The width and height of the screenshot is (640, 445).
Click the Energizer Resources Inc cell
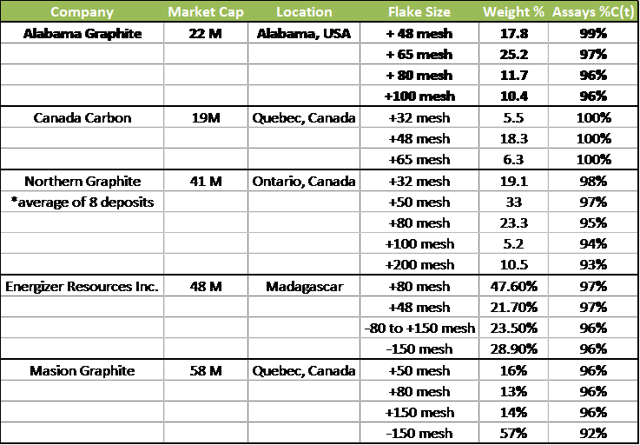(82, 285)
